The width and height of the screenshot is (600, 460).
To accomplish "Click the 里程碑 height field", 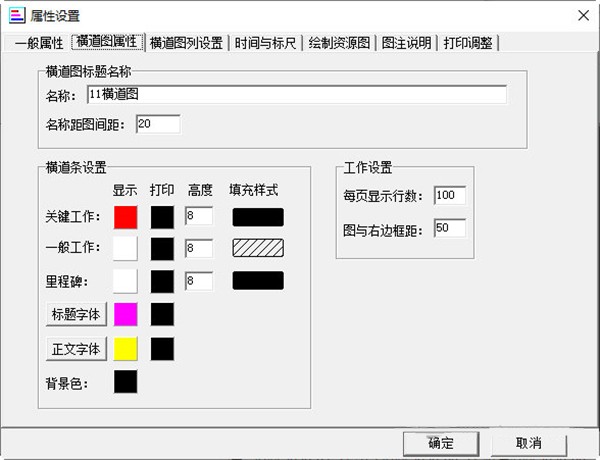I will 199,281.
